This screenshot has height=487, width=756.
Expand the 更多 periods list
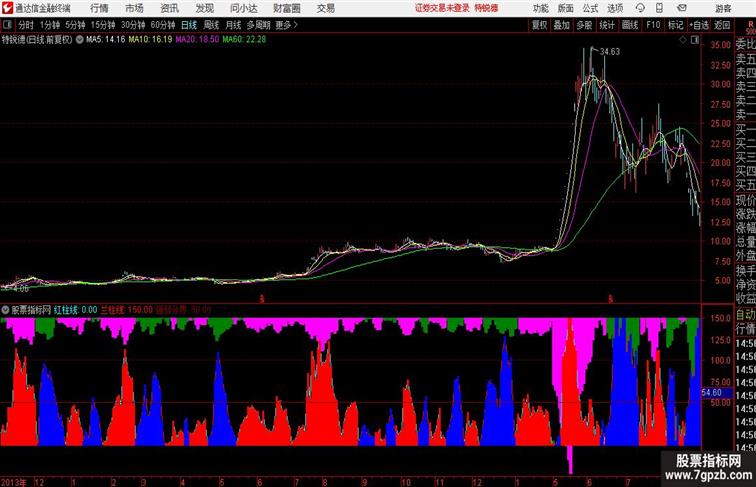[x=287, y=25]
